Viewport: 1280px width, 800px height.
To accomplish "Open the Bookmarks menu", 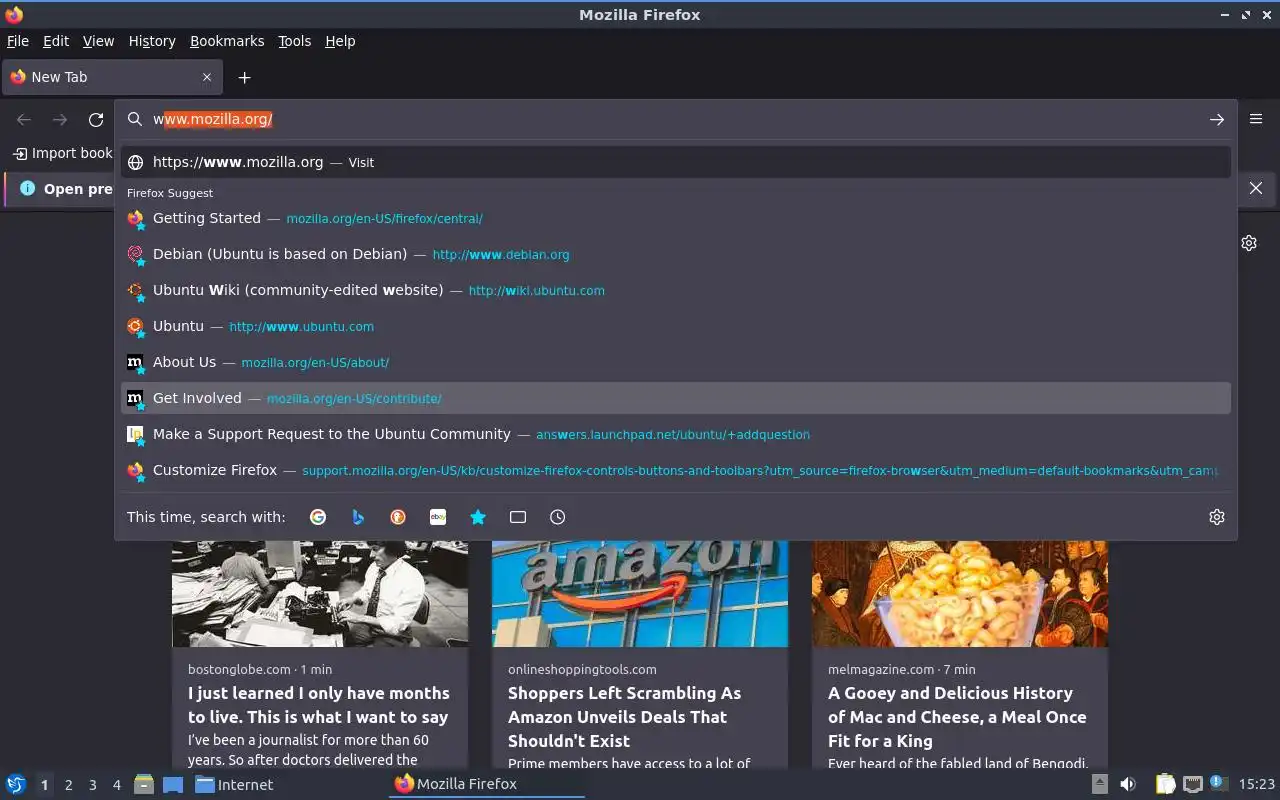I will [227, 41].
